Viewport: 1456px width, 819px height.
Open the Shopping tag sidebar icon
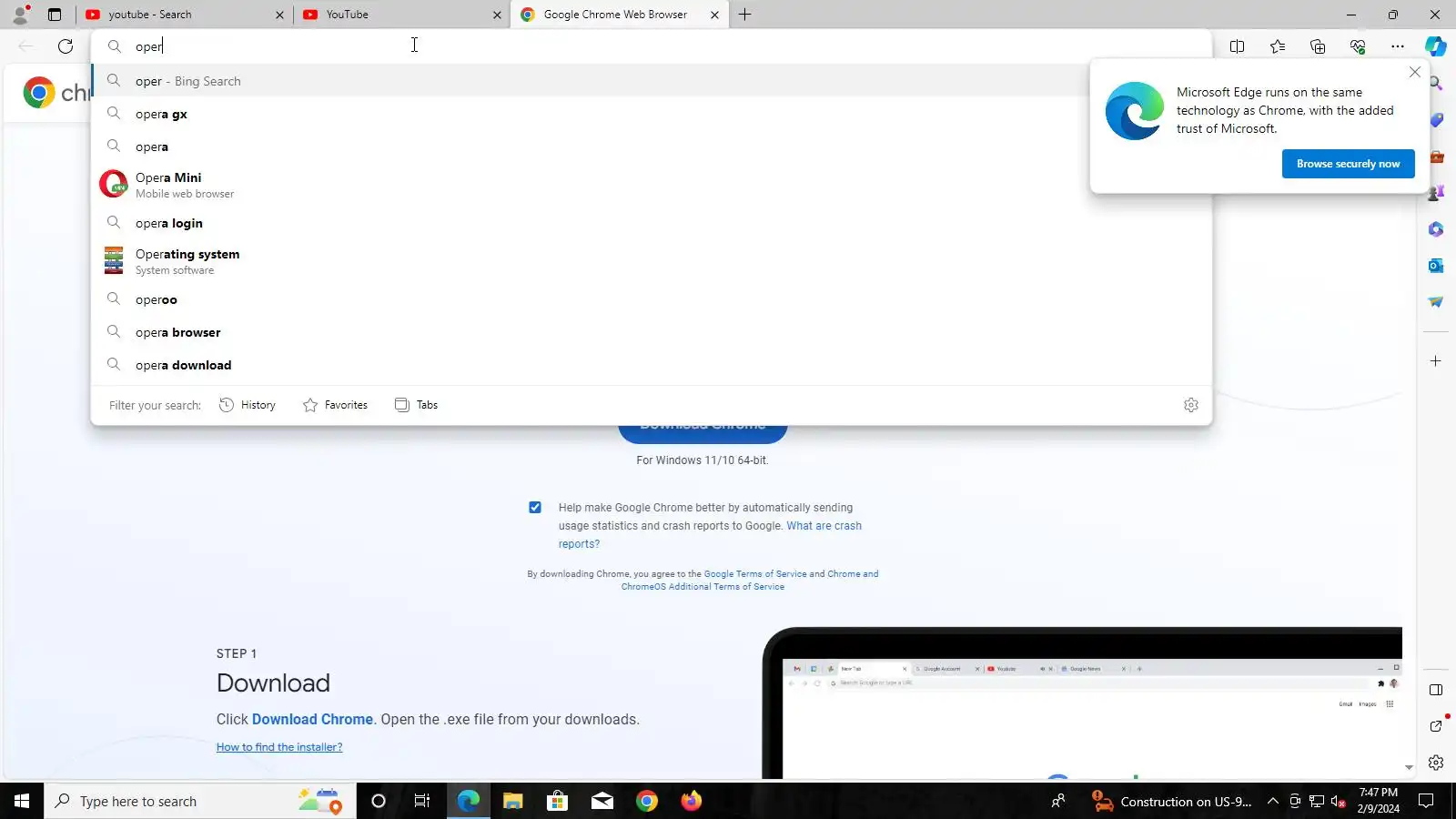coord(1436,120)
